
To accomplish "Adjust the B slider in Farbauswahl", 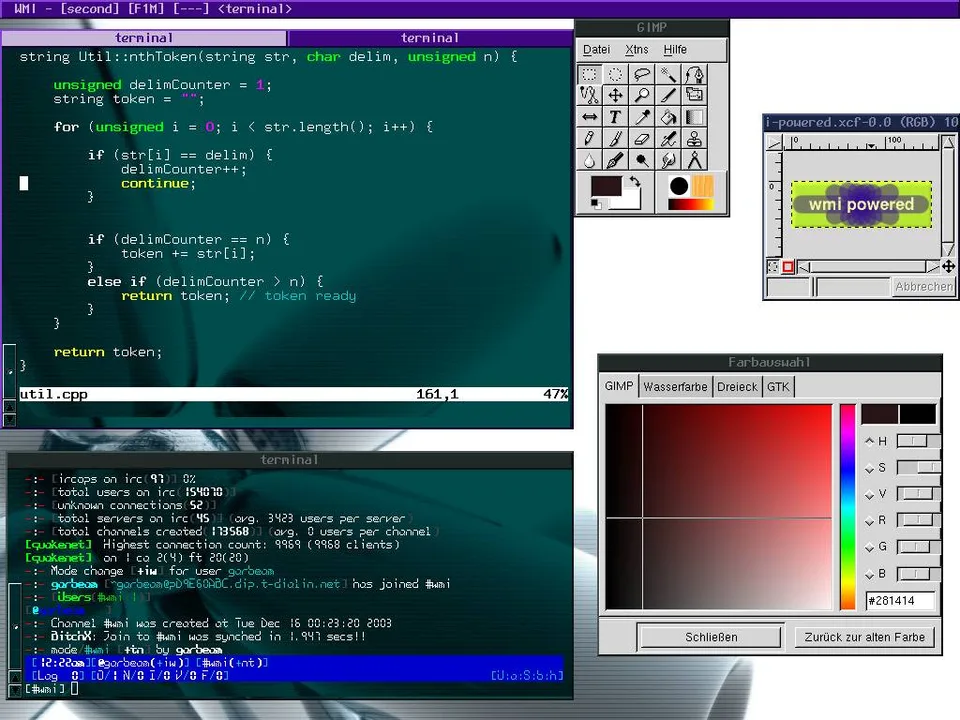I will [x=918, y=574].
